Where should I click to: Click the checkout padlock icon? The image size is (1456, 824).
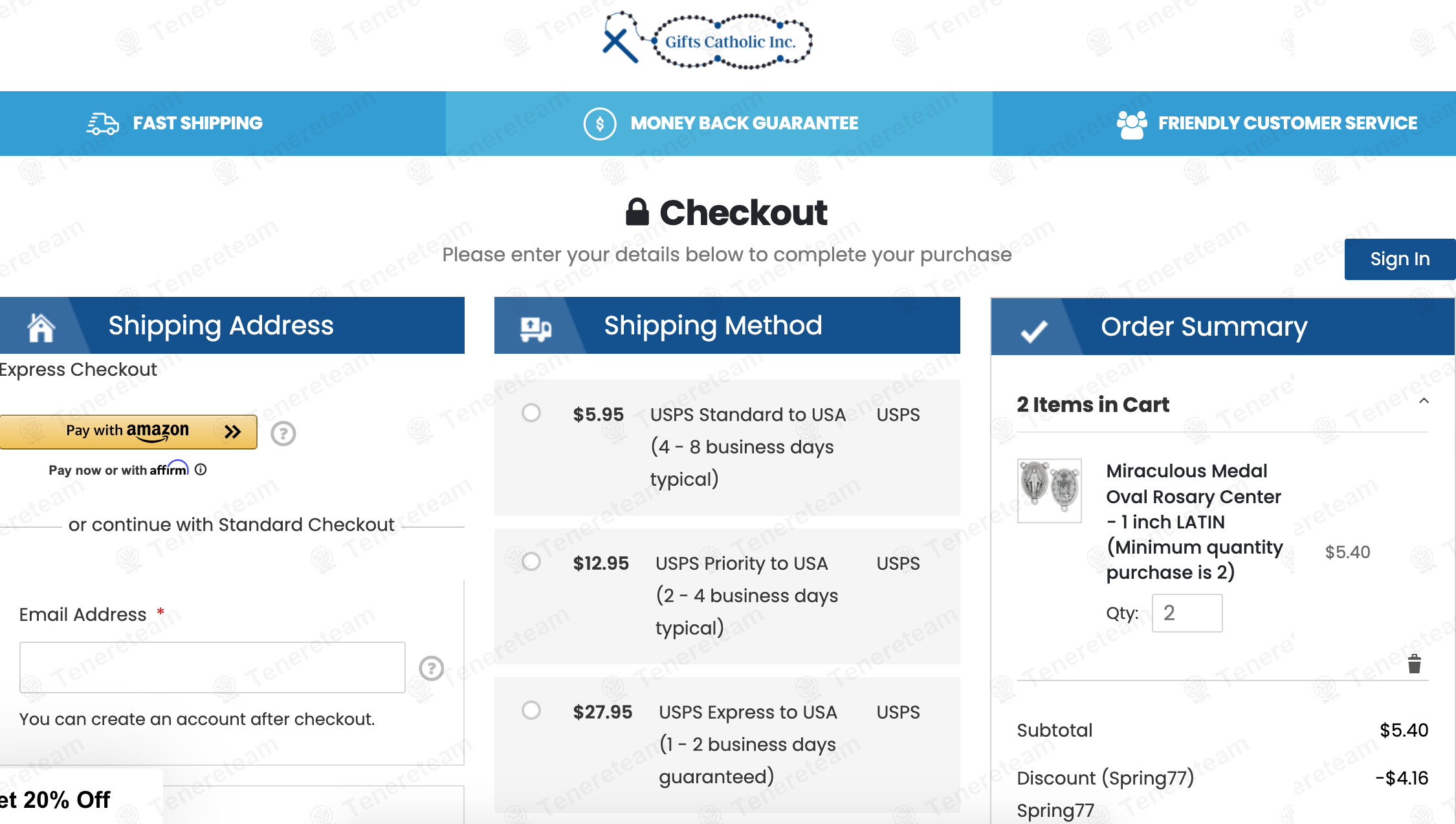(x=637, y=211)
